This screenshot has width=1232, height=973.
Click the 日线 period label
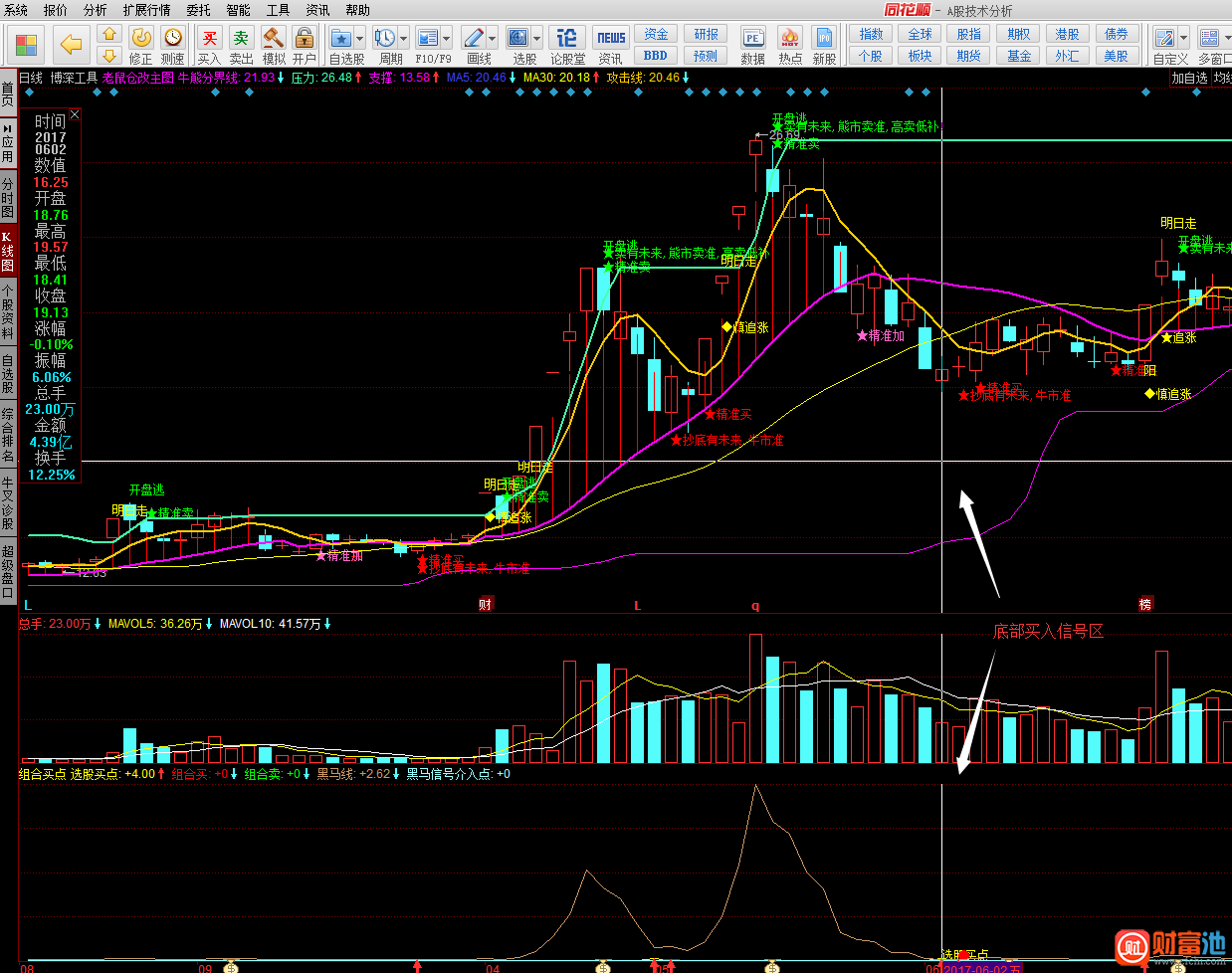31,78
